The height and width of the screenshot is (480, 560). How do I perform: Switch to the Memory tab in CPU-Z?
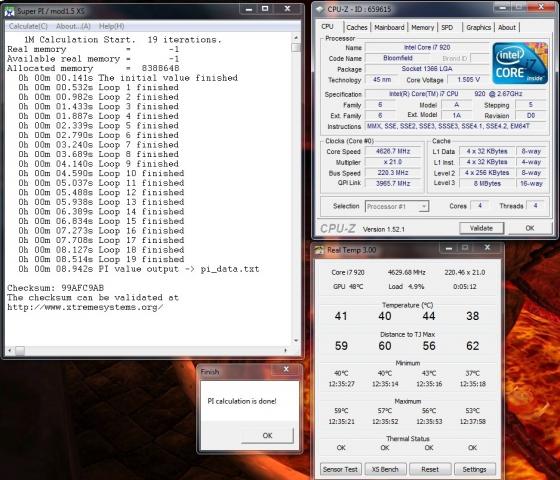422,28
